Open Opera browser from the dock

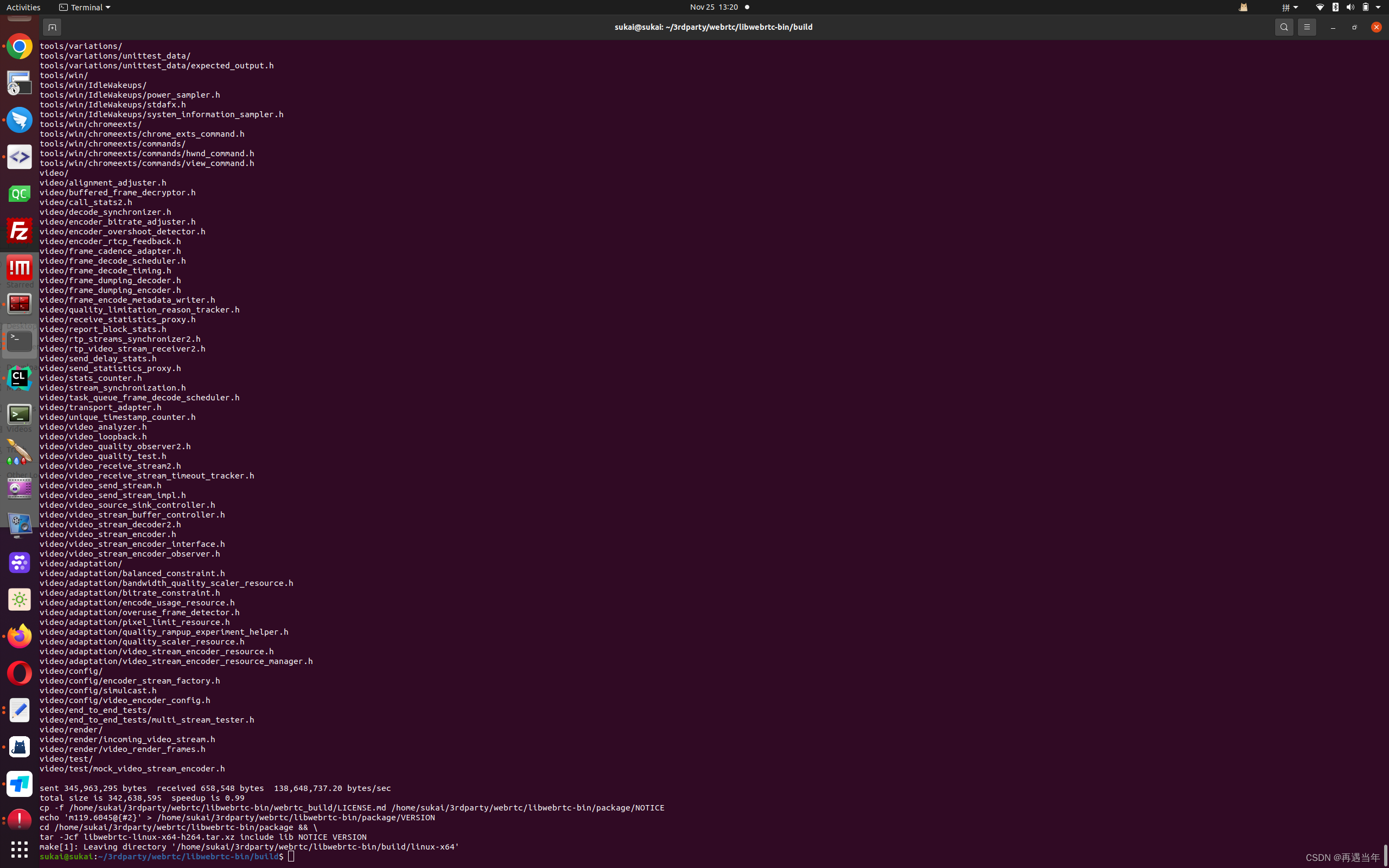(19, 672)
